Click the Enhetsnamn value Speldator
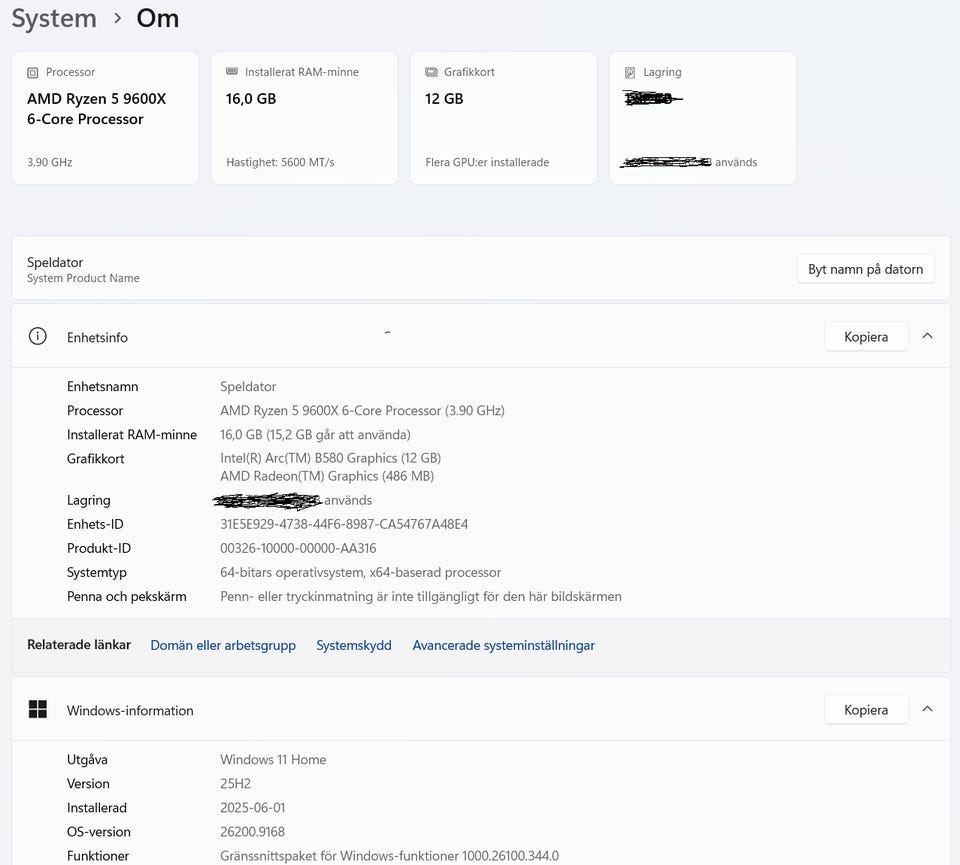The image size is (960, 865). click(248, 386)
